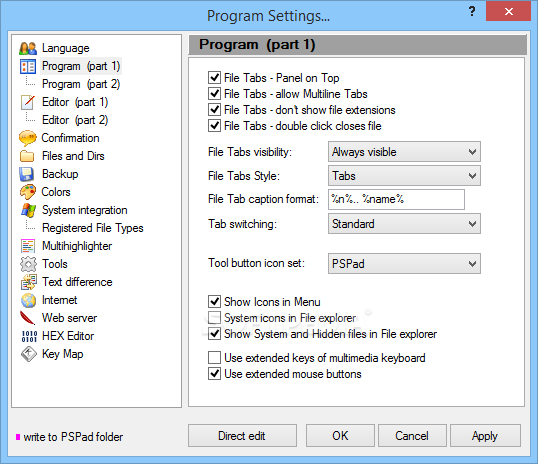Click the Internet globe icon
Viewport: 538px width, 464px height.
(x=28, y=300)
